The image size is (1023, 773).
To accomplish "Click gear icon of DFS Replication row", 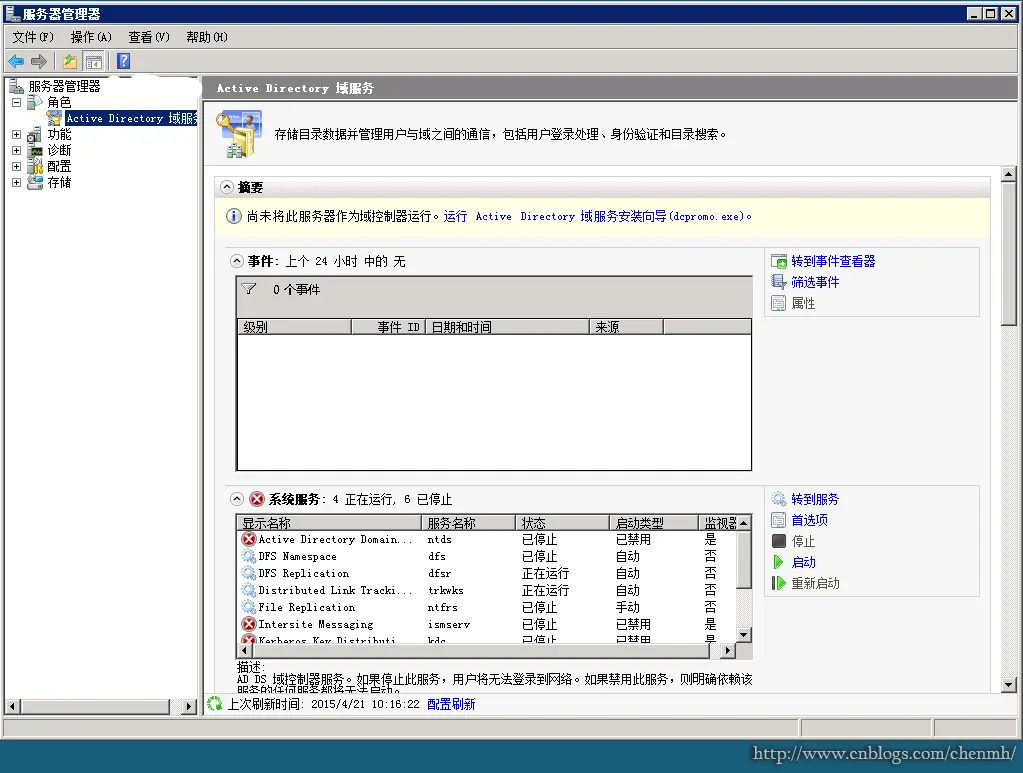I will tap(249, 573).
